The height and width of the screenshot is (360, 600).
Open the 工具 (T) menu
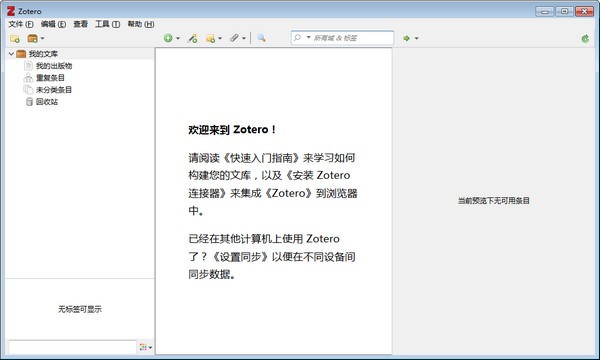[108, 24]
